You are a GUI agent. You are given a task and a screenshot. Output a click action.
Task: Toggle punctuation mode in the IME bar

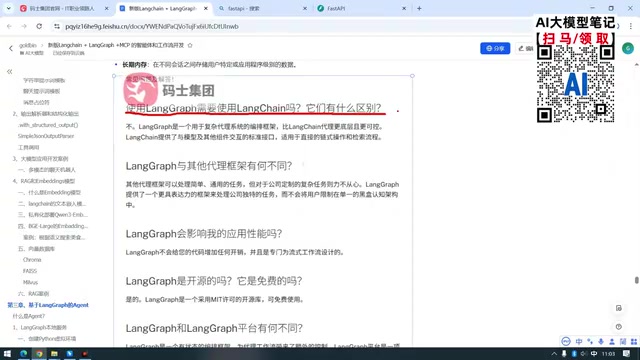tap(590, 341)
